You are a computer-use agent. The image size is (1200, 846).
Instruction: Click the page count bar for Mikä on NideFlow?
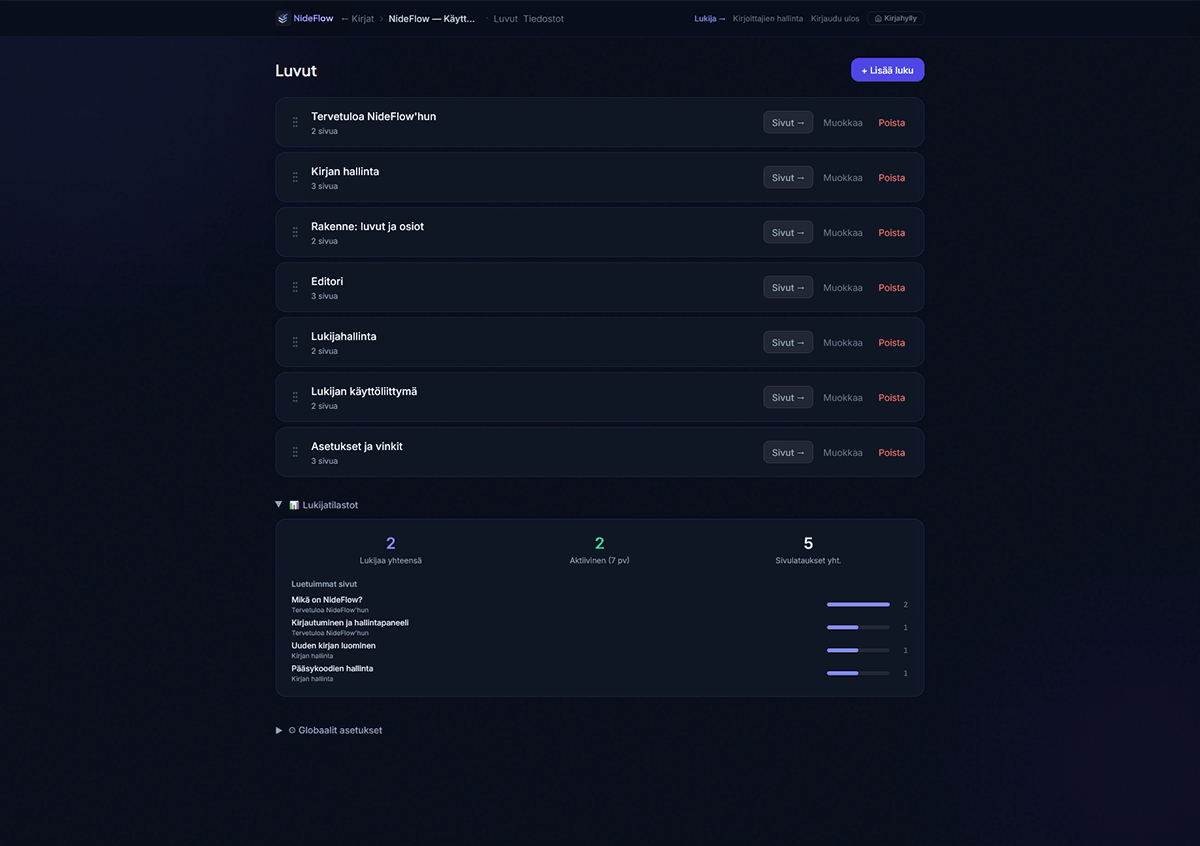(857, 604)
